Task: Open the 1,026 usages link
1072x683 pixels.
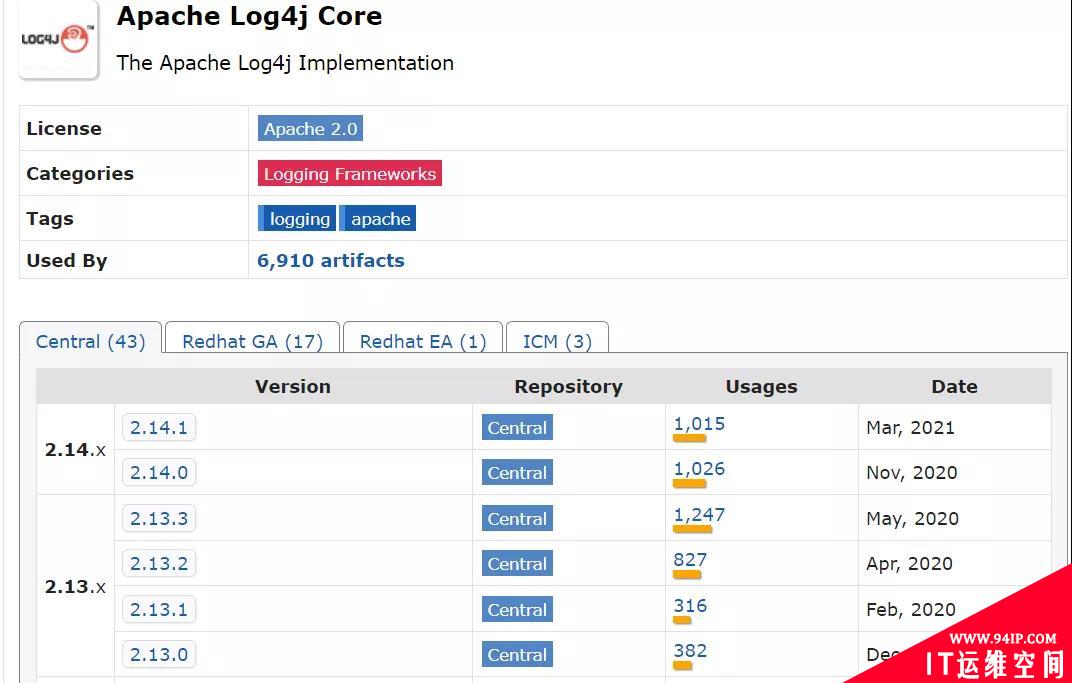Action: [x=699, y=469]
